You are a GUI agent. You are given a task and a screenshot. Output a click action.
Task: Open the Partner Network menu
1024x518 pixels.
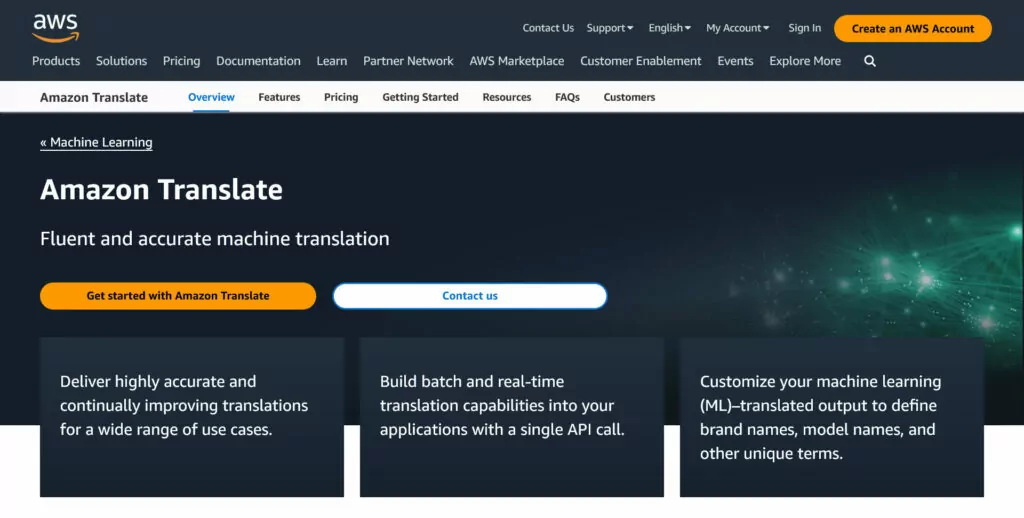[x=408, y=61]
